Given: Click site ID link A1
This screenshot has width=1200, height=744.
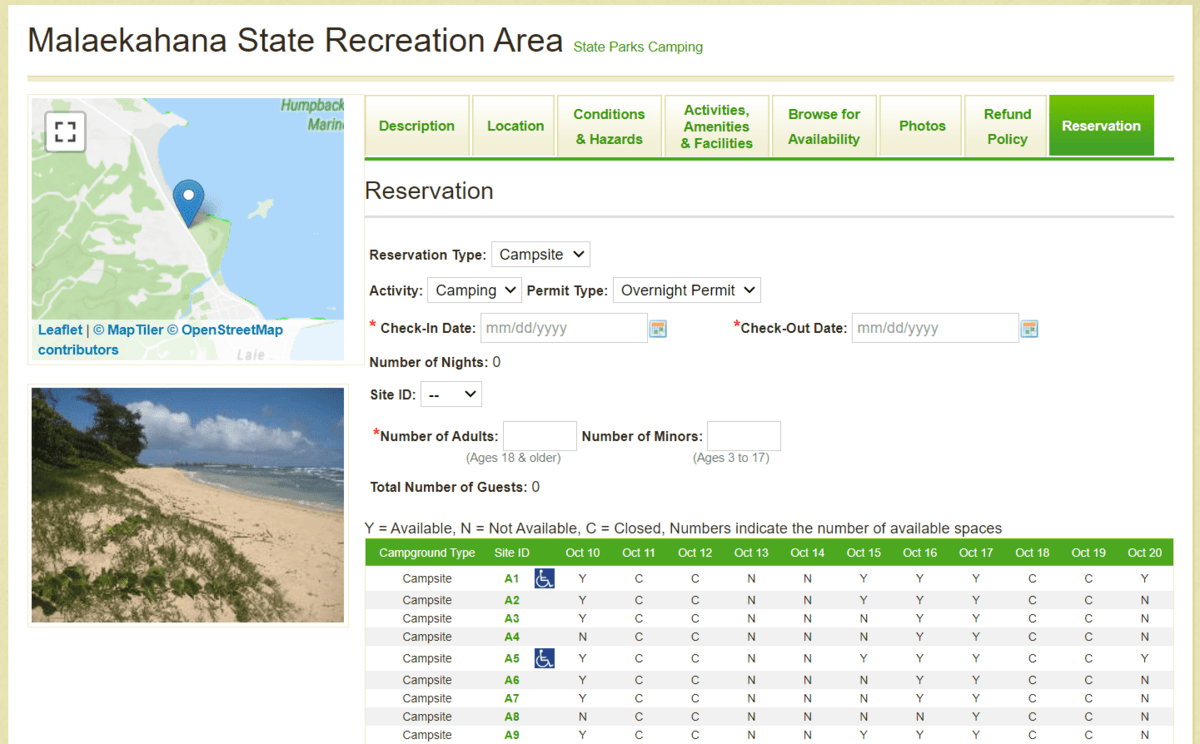Looking at the screenshot, I should (512, 578).
